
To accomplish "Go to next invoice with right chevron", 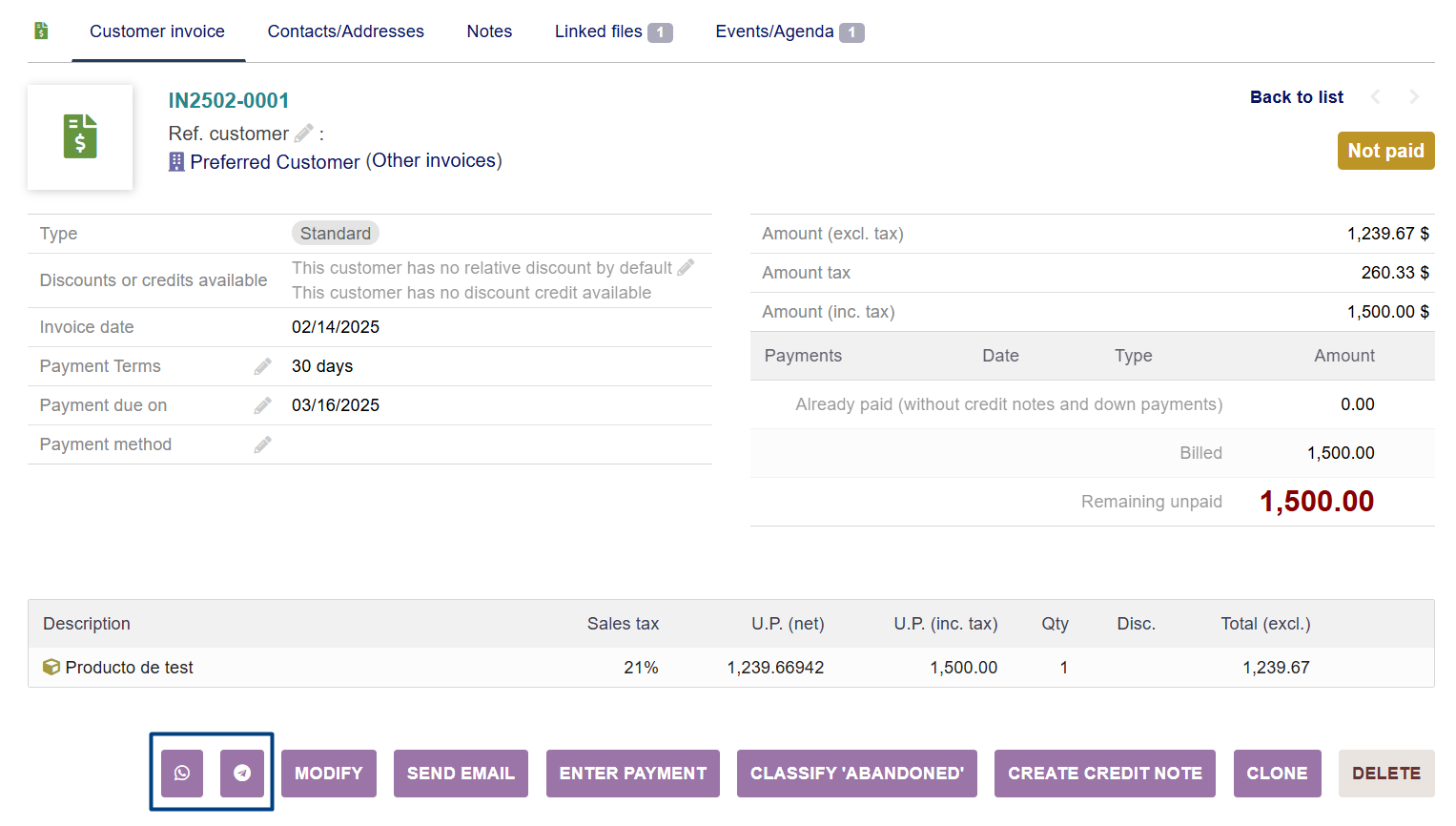I will (1414, 97).
